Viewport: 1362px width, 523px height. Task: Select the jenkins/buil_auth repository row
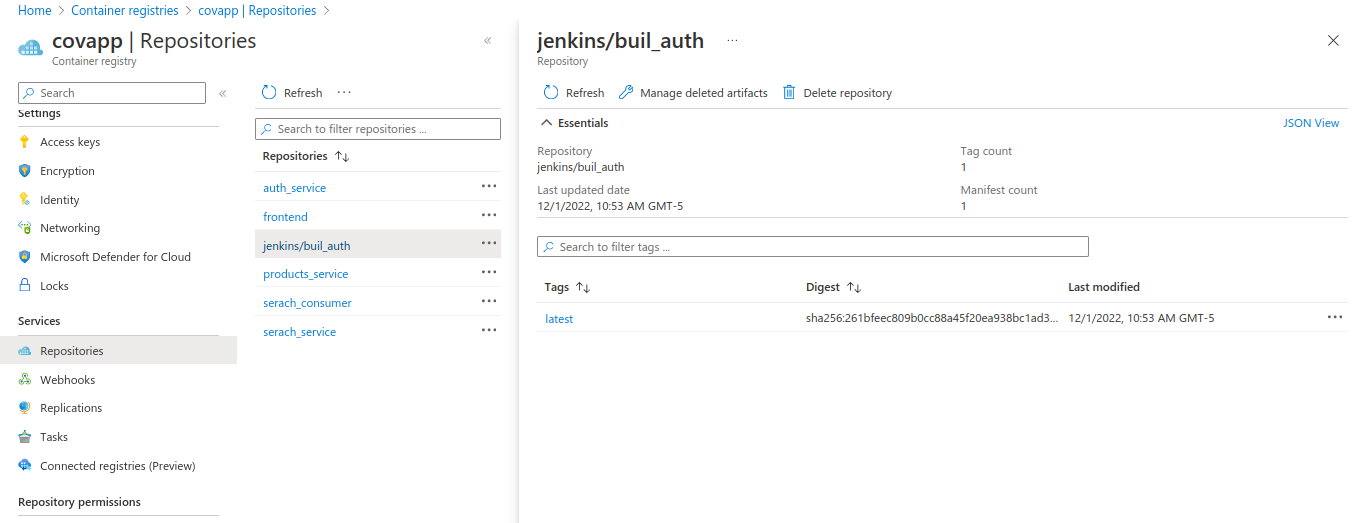click(378, 245)
